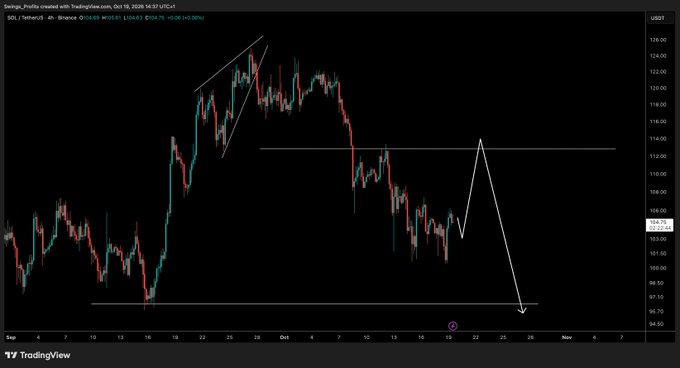Select the 101.50 price axis label
Image resolution: width=680 pixels, height=368 pixels.
pyautogui.click(x=658, y=254)
